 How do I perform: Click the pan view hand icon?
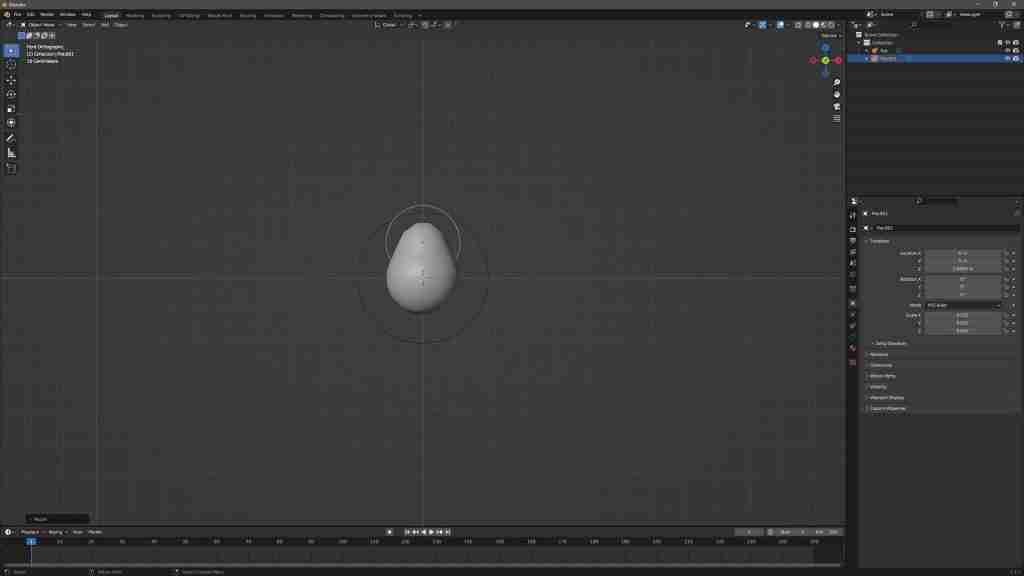click(837, 95)
